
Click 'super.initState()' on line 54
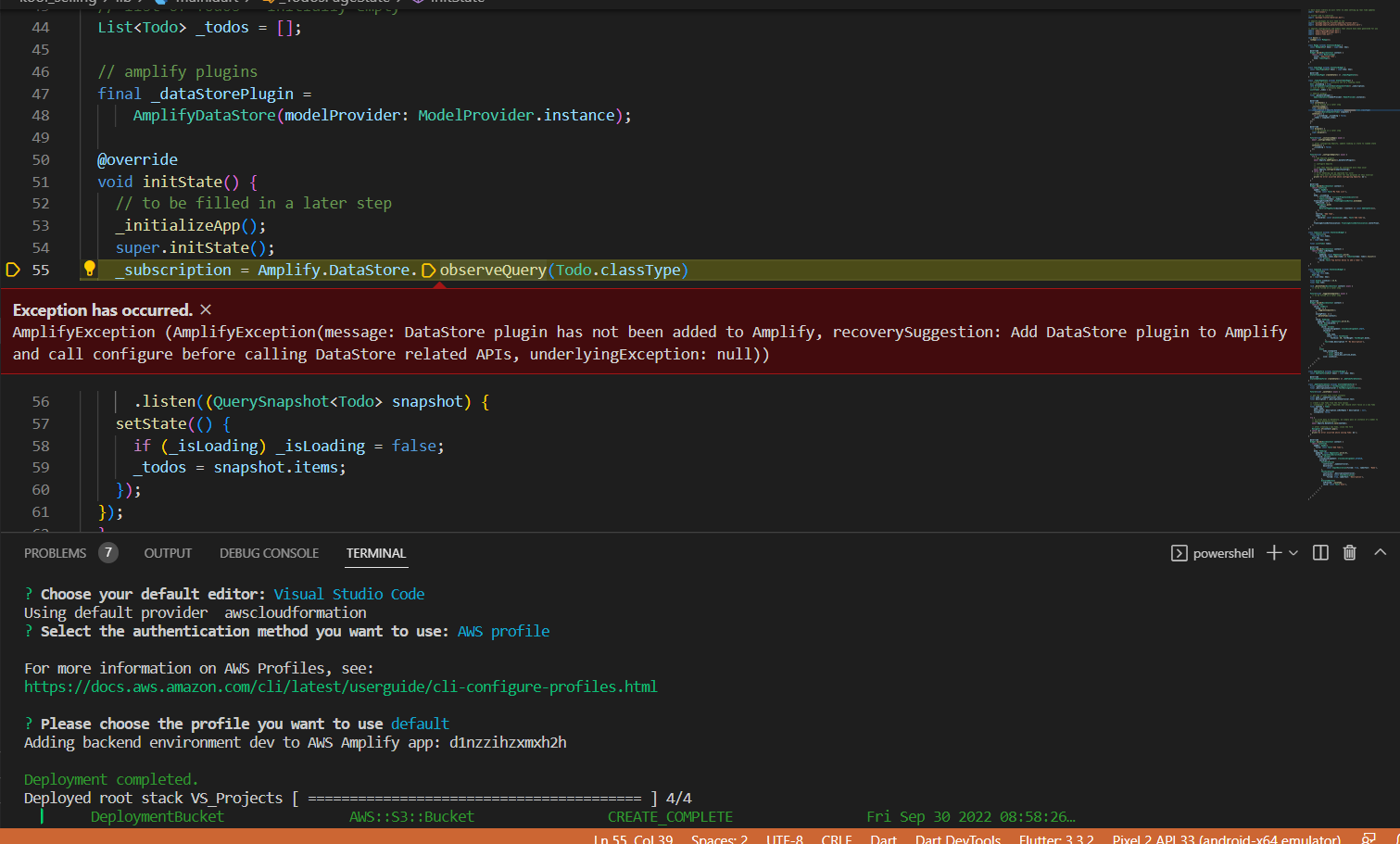pyautogui.click(x=191, y=247)
